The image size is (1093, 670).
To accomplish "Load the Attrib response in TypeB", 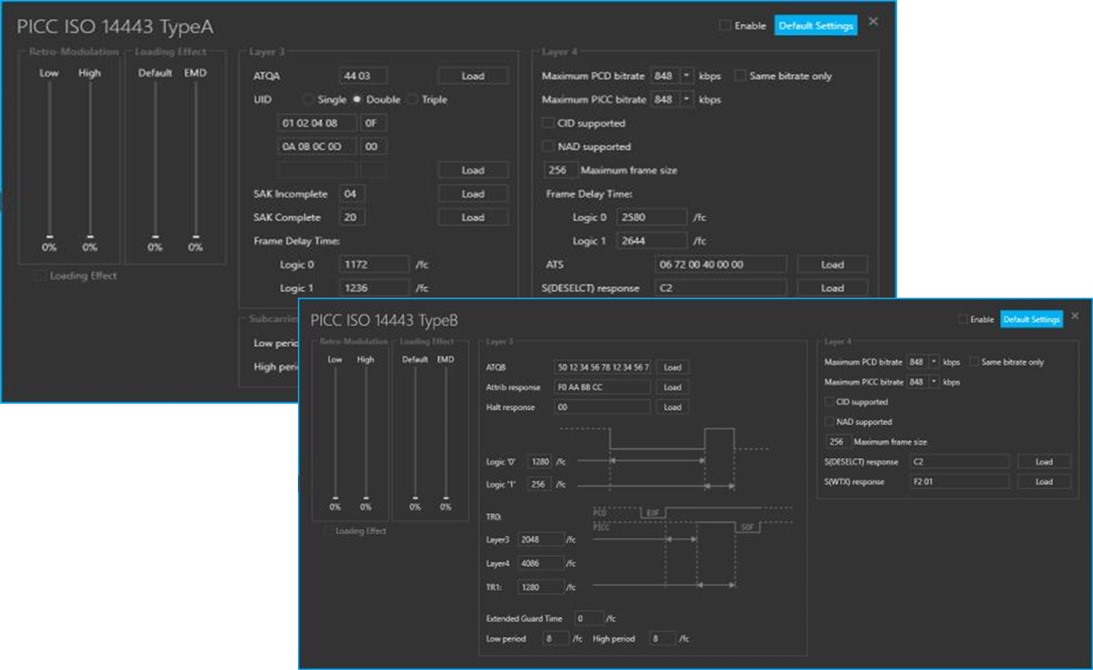I will [672, 387].
